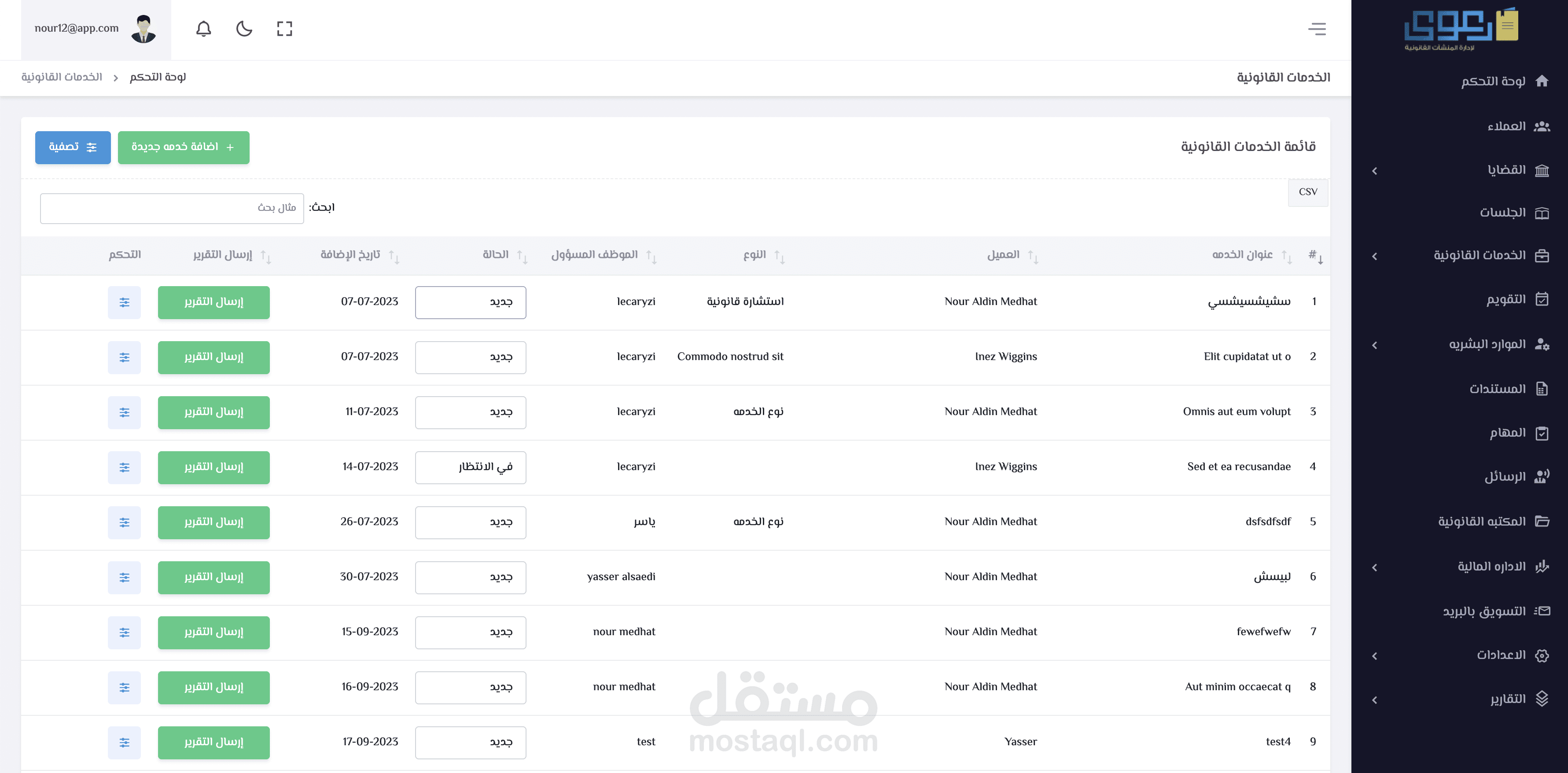Screen dimensions: 1568x773
Task: Open العملاء in the sidebar menu
Action: pyautogui.click(x=1506, y=127)
